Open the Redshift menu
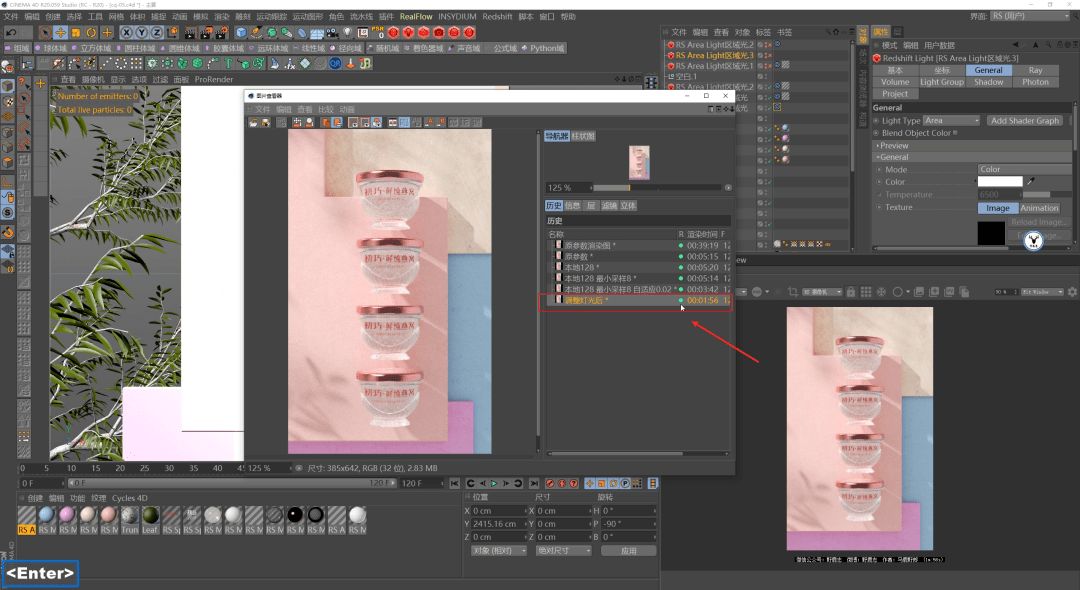Screen dimensions: 1080x590 (x=497, y=17)
